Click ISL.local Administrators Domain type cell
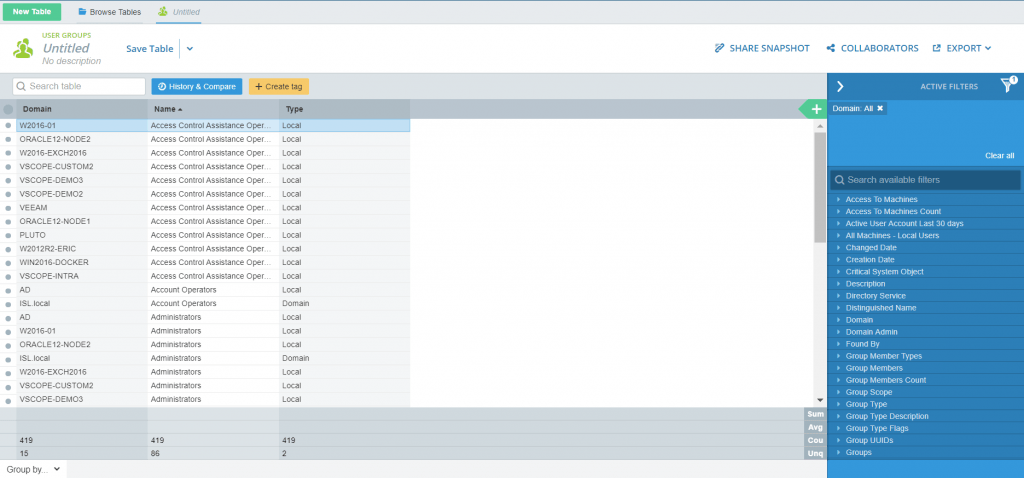Viewport: 1024px width, 478px height. [344, 358]
